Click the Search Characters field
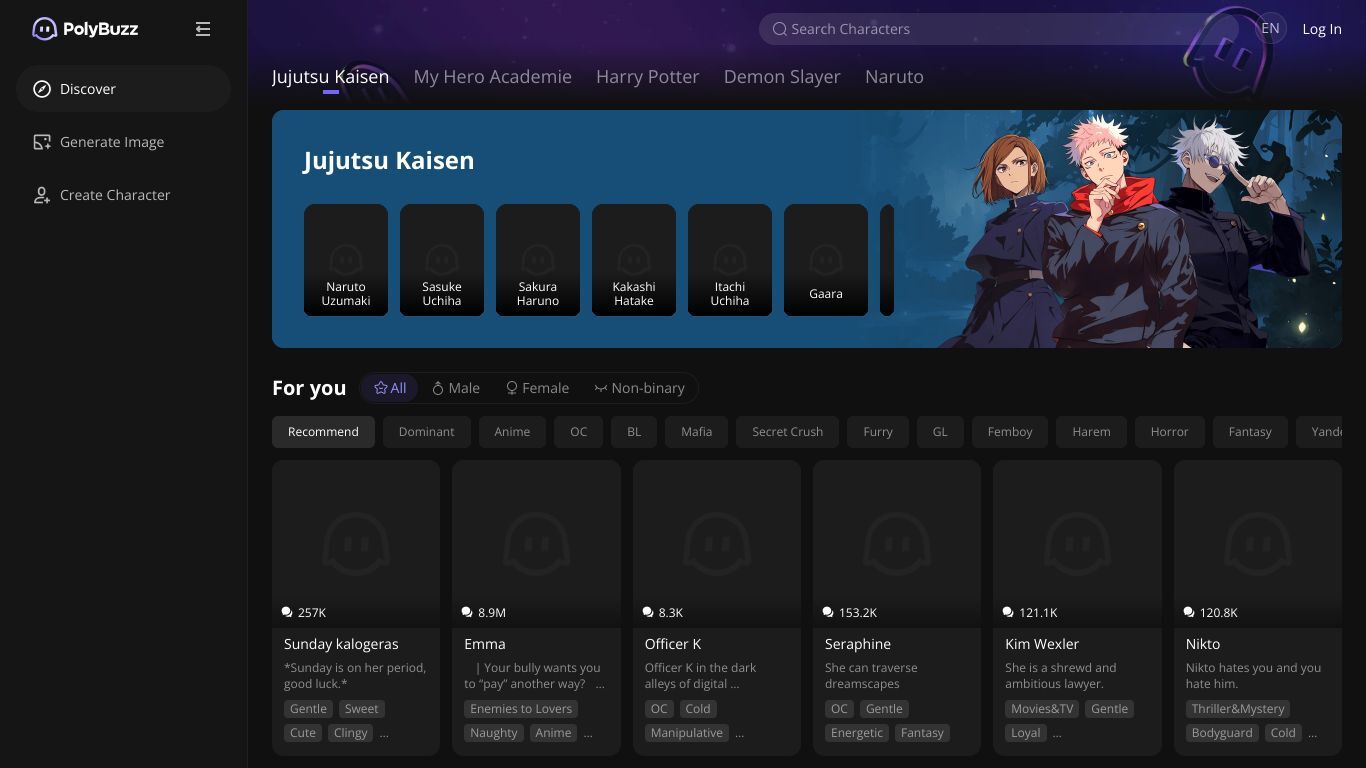The height and width of the screenshot is (768, 1366). click(1000, 29)
